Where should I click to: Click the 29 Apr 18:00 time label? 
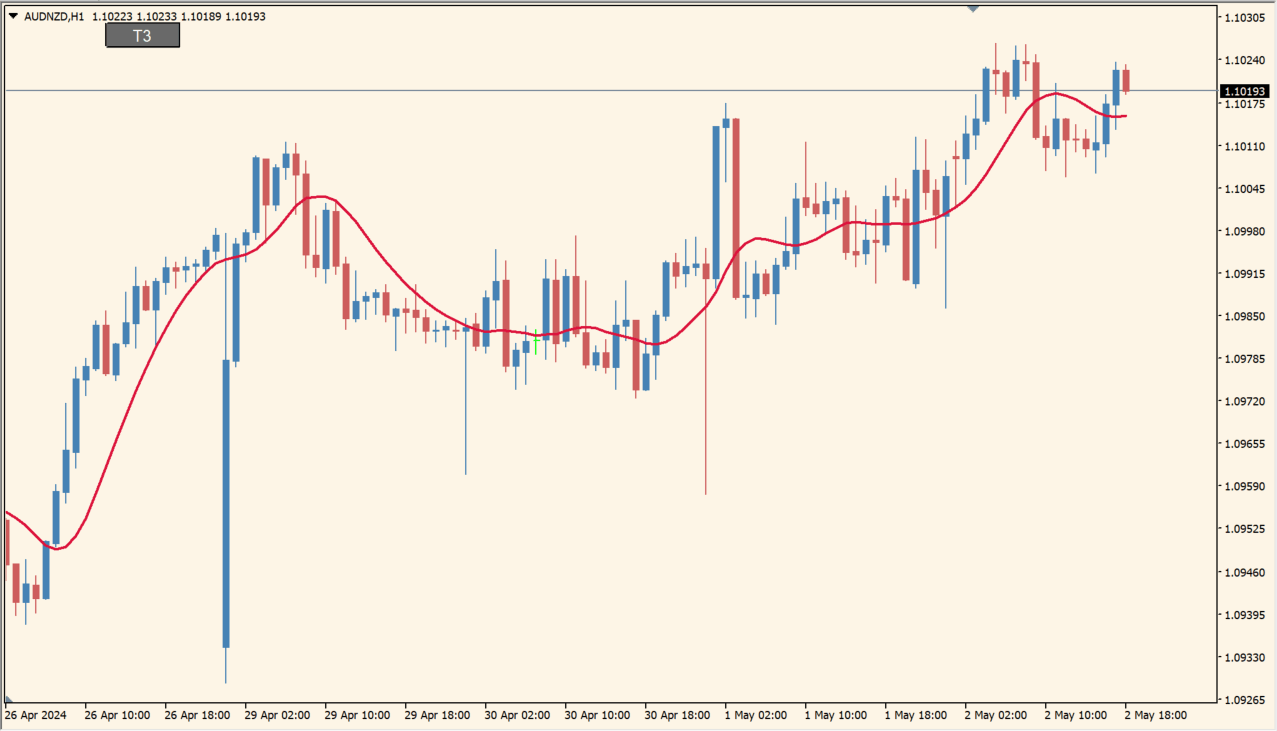click(438, 716)
